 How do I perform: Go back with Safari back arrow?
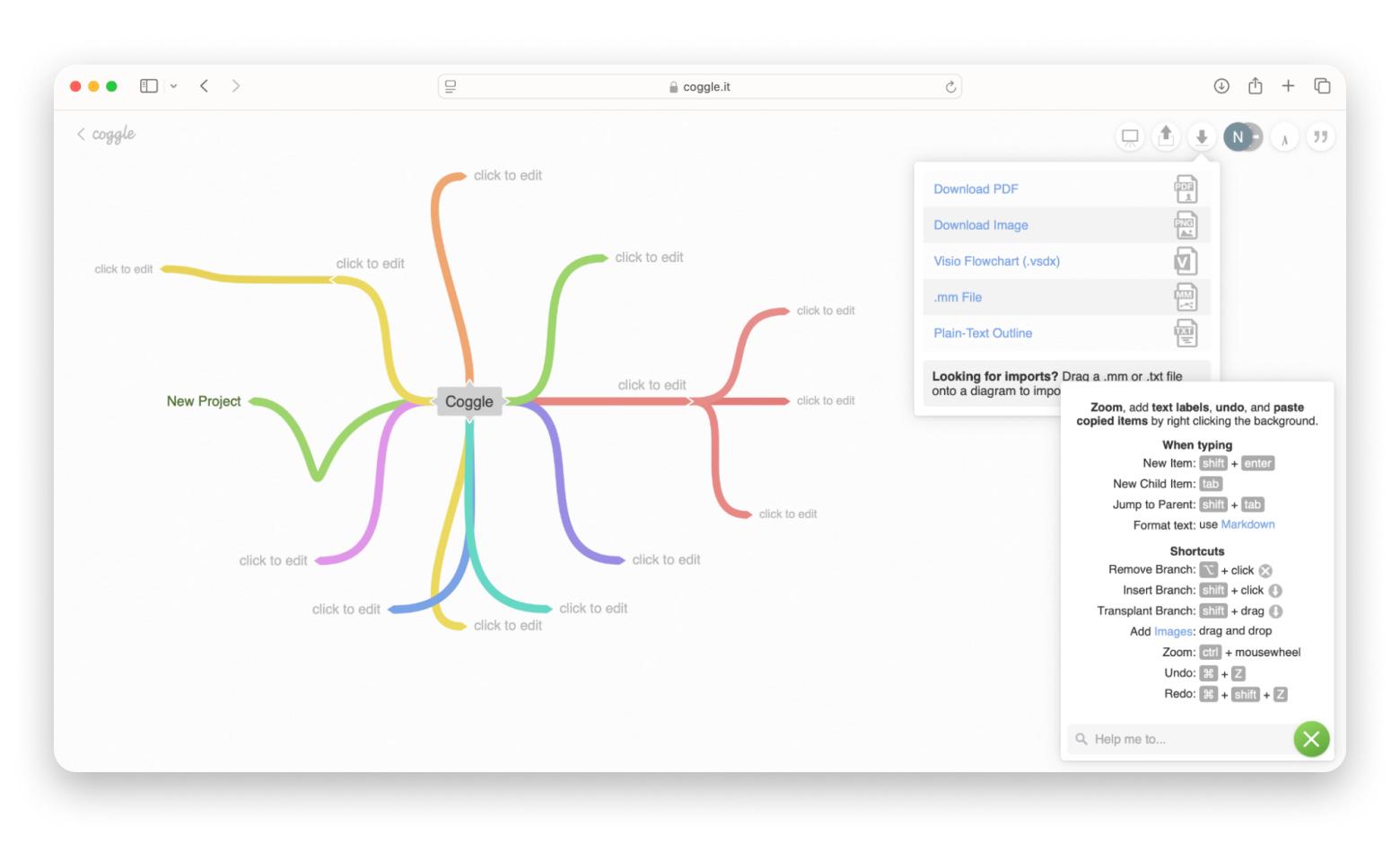coord(205,86)
